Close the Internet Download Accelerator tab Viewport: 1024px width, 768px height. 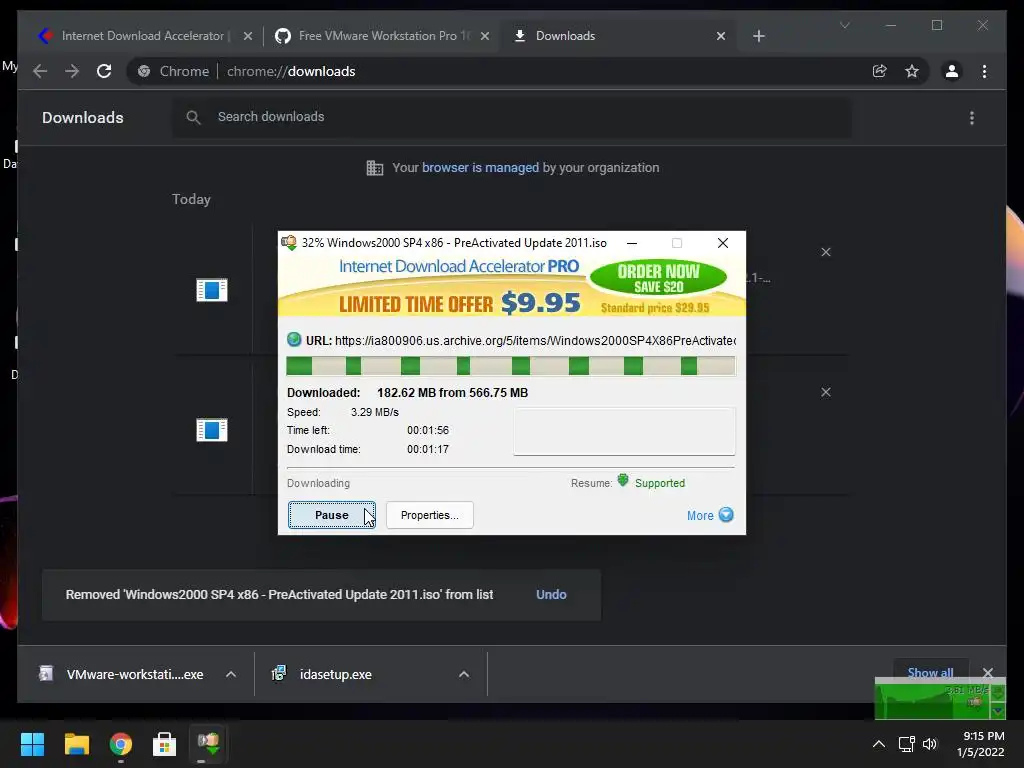248,36
